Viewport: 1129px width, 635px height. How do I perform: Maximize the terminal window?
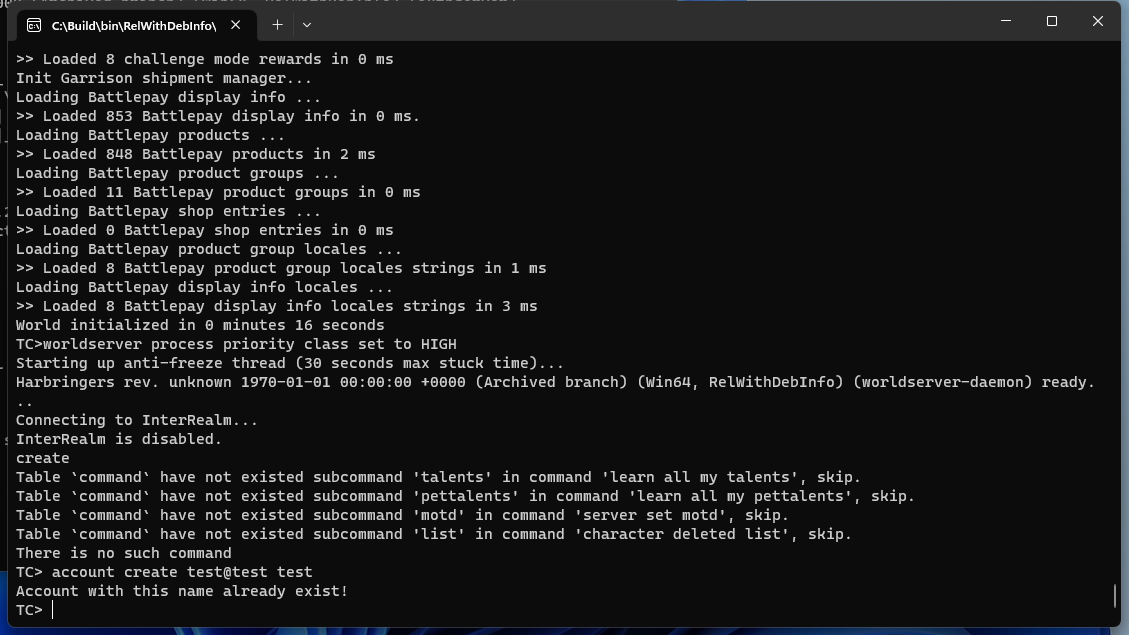pos(1052,21)
